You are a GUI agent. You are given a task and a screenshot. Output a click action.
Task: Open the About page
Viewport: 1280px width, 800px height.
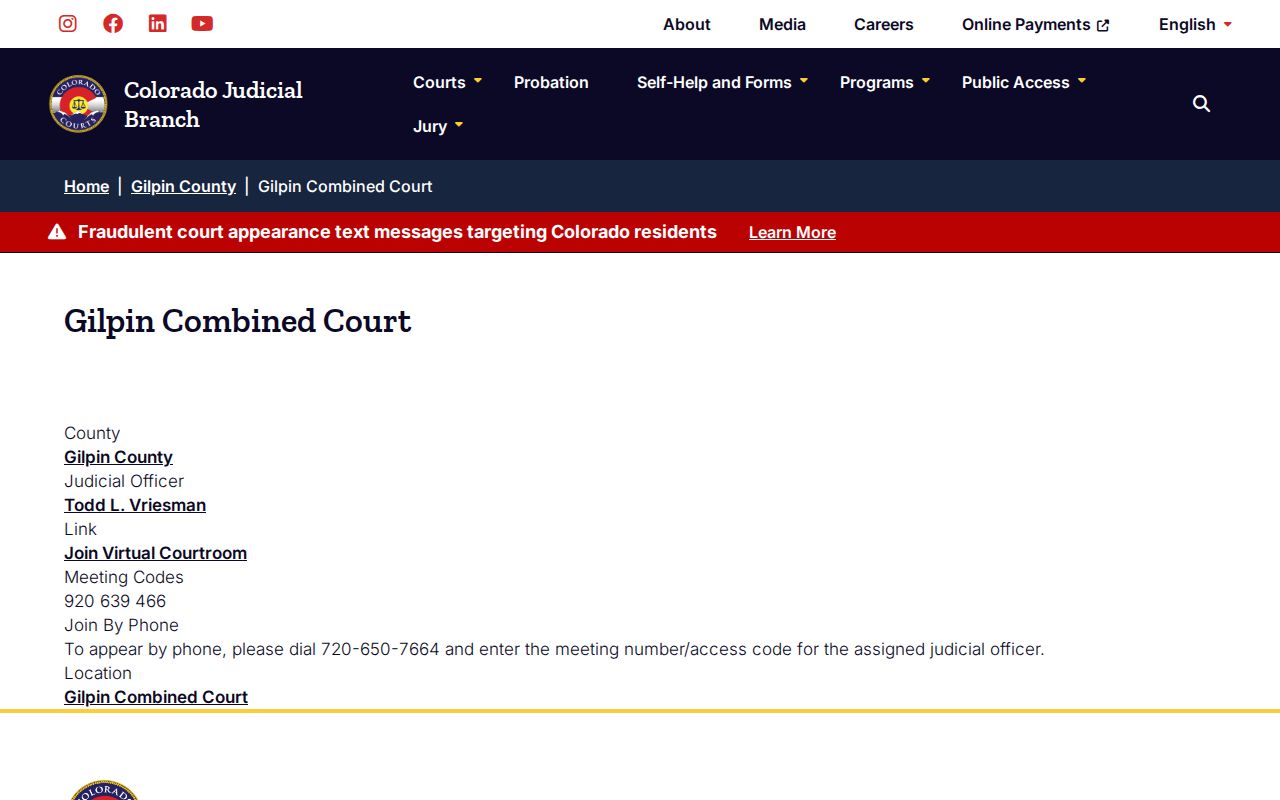point(687,24)
